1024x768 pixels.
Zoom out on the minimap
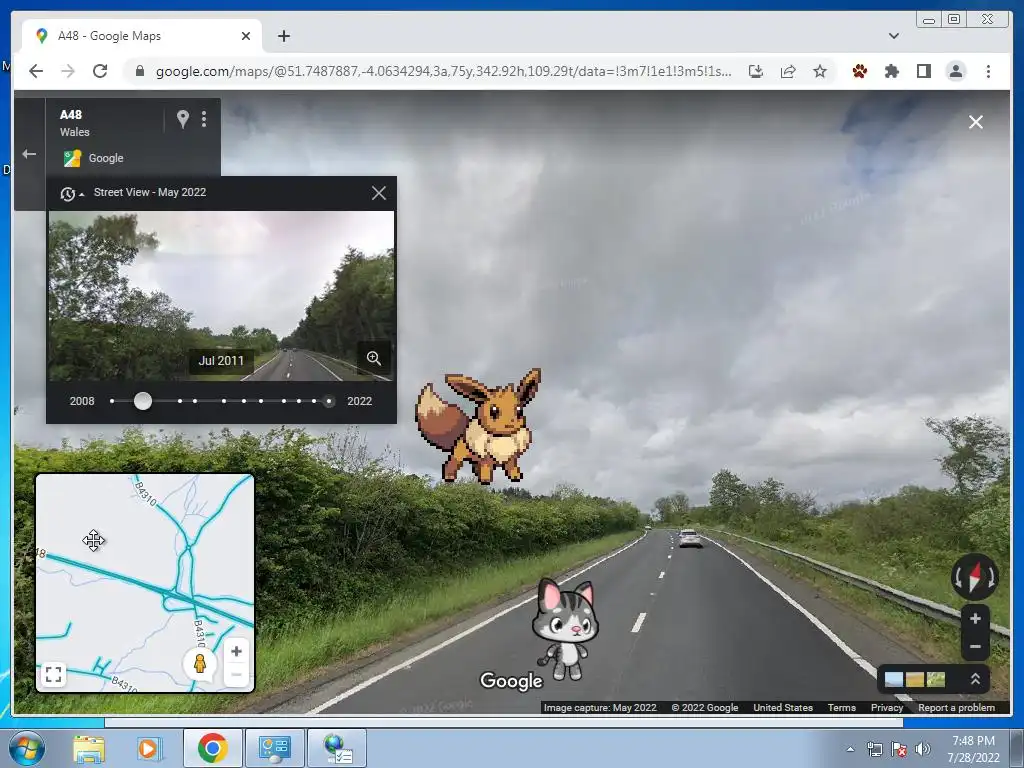coord(236,675)
